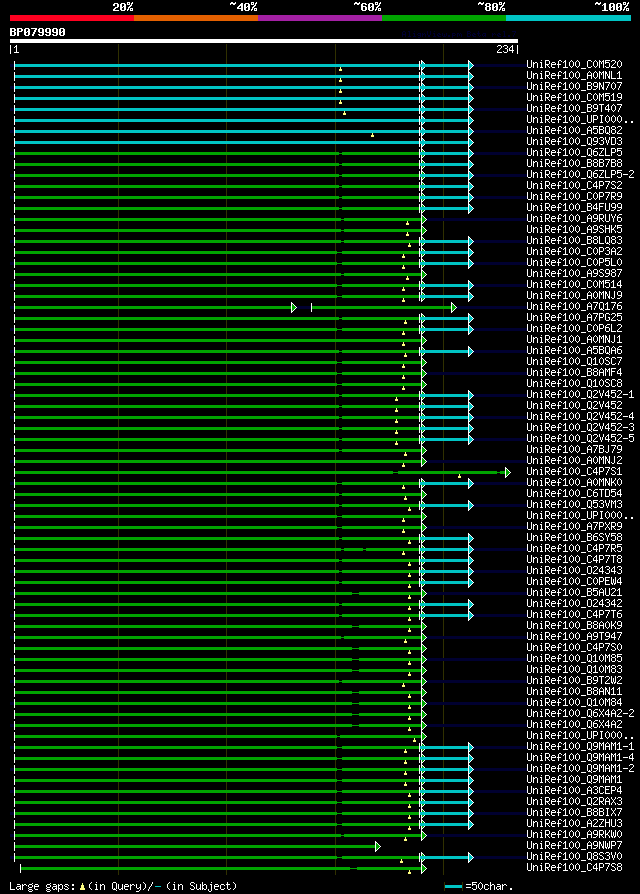The width and height of the screenshot is (640, 894).
Task: Click the UniRef100_C0P7R9 label
Action: click(x=574, y=196)
